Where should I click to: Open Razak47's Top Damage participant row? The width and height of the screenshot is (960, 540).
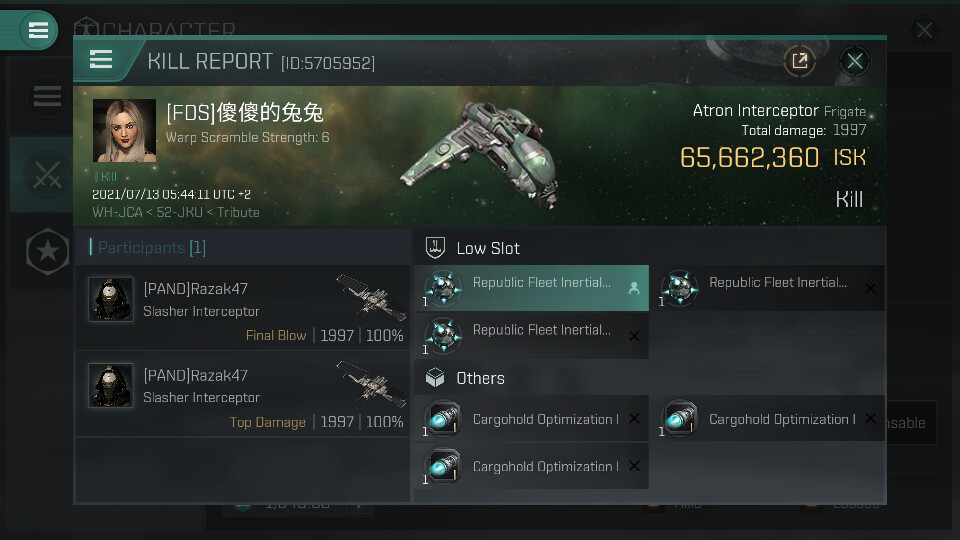(243, 395)
